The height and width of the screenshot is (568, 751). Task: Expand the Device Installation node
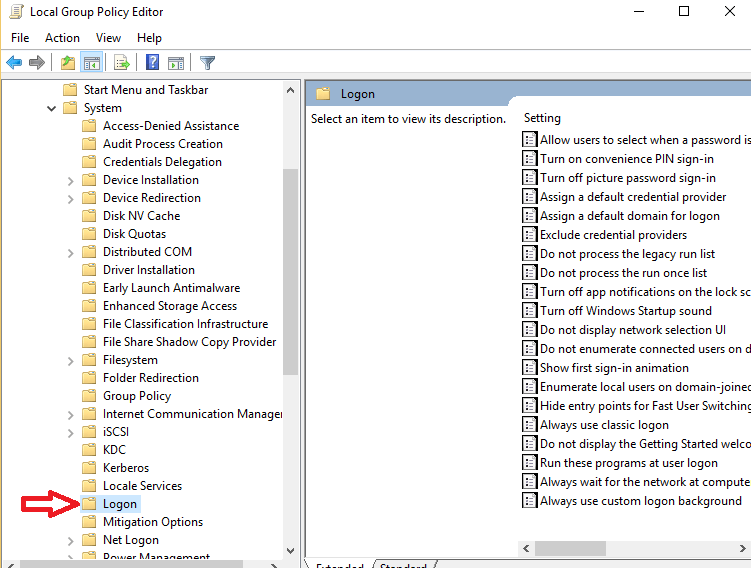(x=70, y=181)
